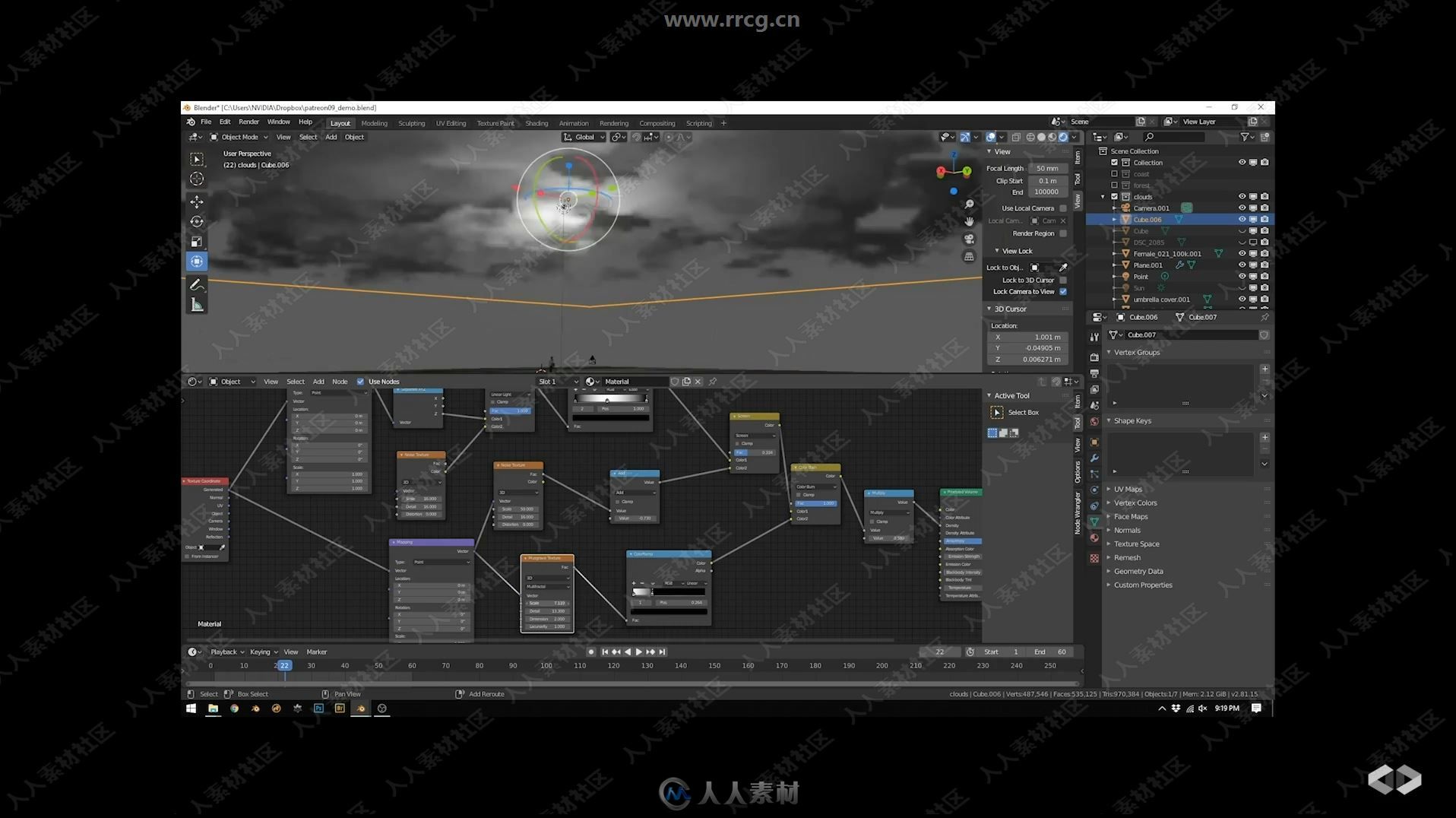The image size is (1456, 818).
Task: Switch to wireframe viewport shading
Action: [1030, 137]
